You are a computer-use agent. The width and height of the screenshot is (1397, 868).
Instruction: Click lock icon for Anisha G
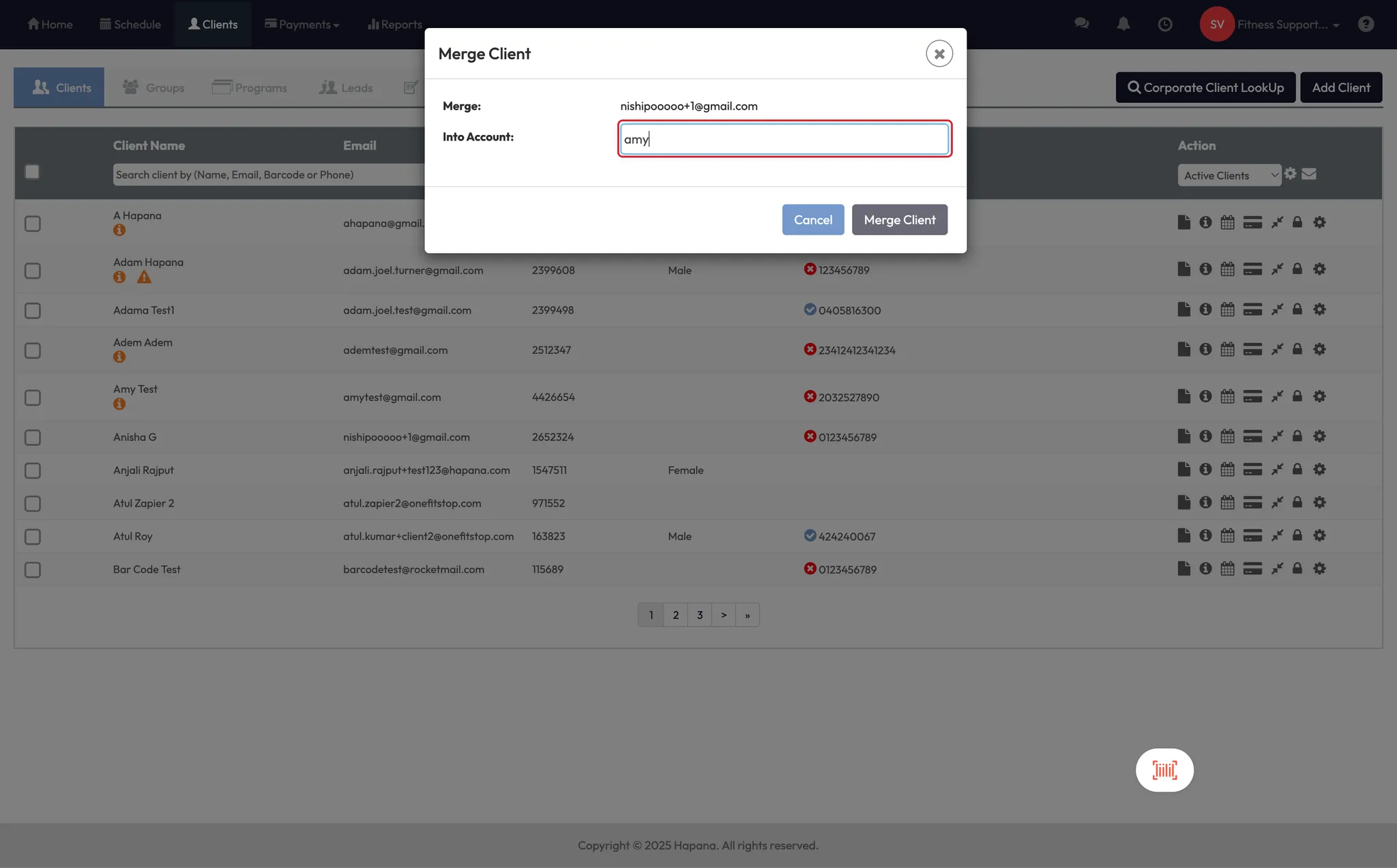click(1297, 436)
